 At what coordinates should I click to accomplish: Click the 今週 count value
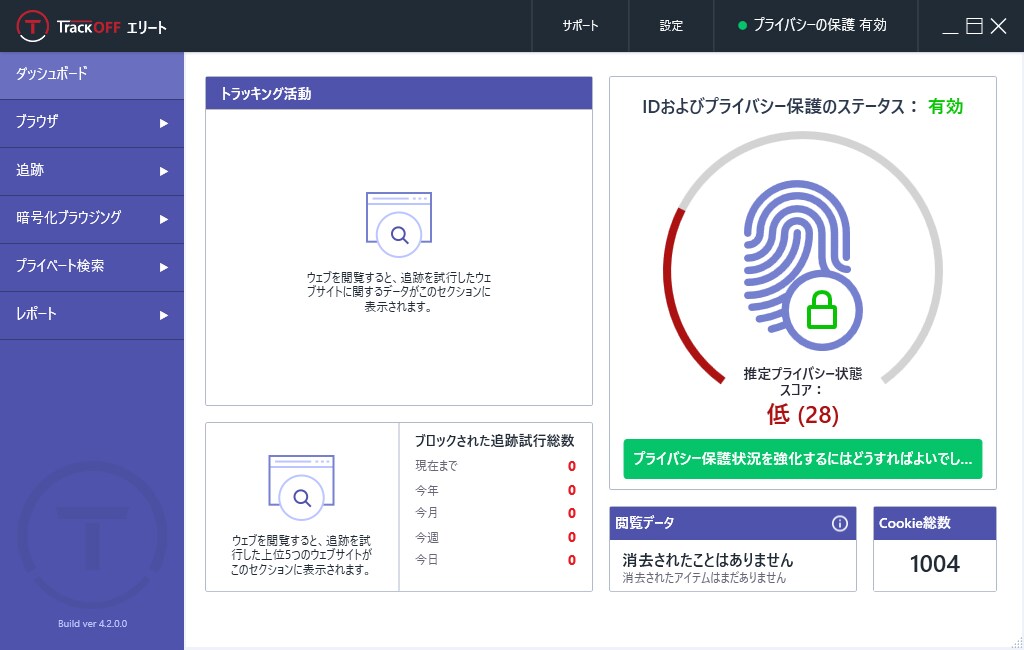571,538
